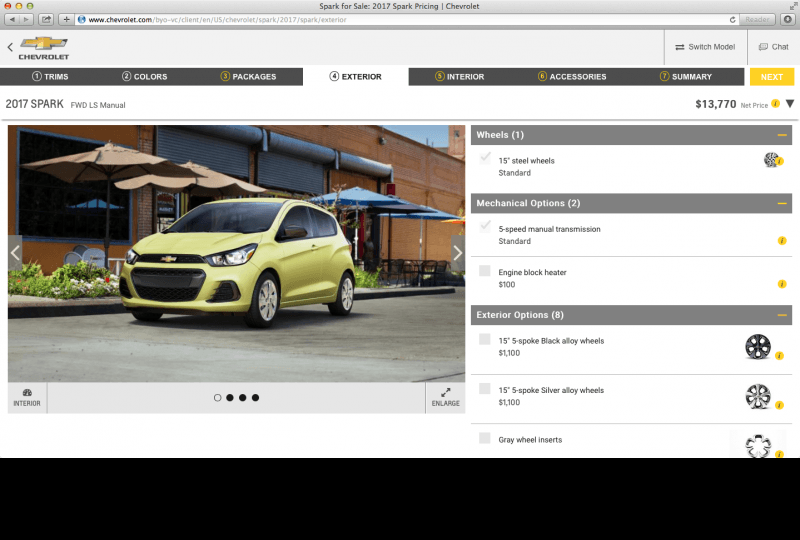Open Chat support
This screenshot has height=540, width=800.
773,47
